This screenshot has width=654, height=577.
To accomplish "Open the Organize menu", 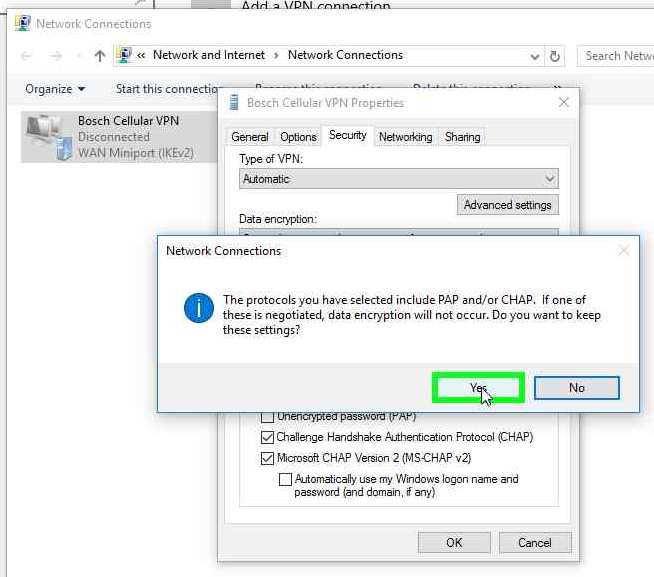I will (x=55, y=89).
